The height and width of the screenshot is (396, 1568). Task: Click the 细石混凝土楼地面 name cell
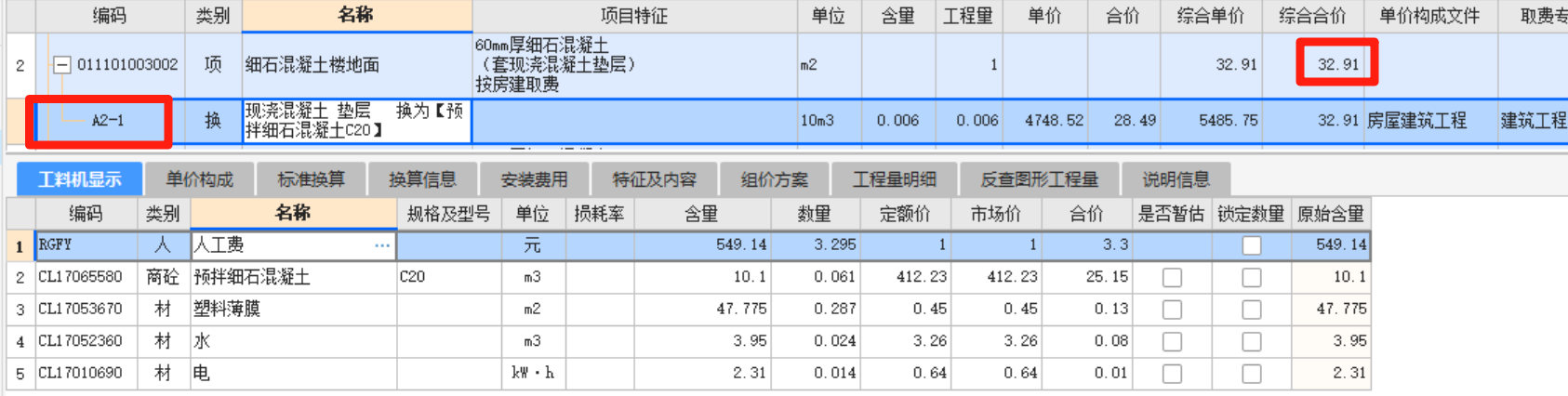point(357,65)
